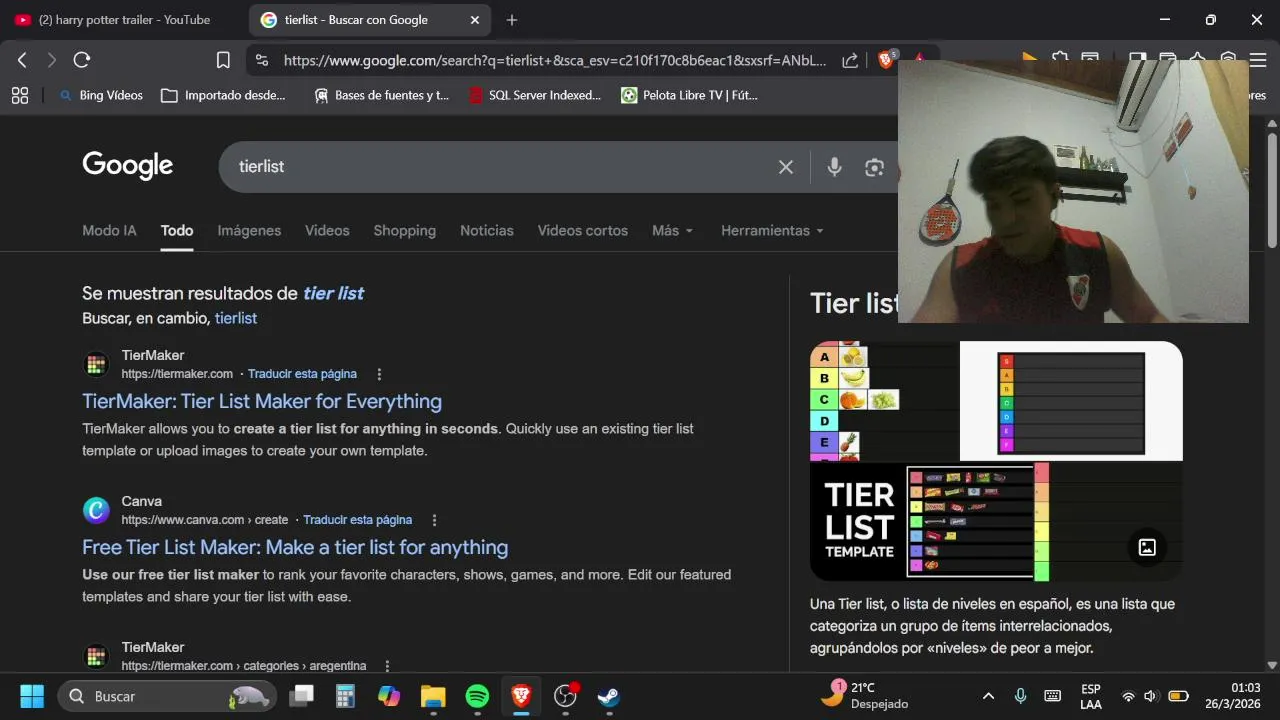Screen dimensions: 1280x720
Task: Translate the Canva page via Traducir link
Action: click(357, 520)
